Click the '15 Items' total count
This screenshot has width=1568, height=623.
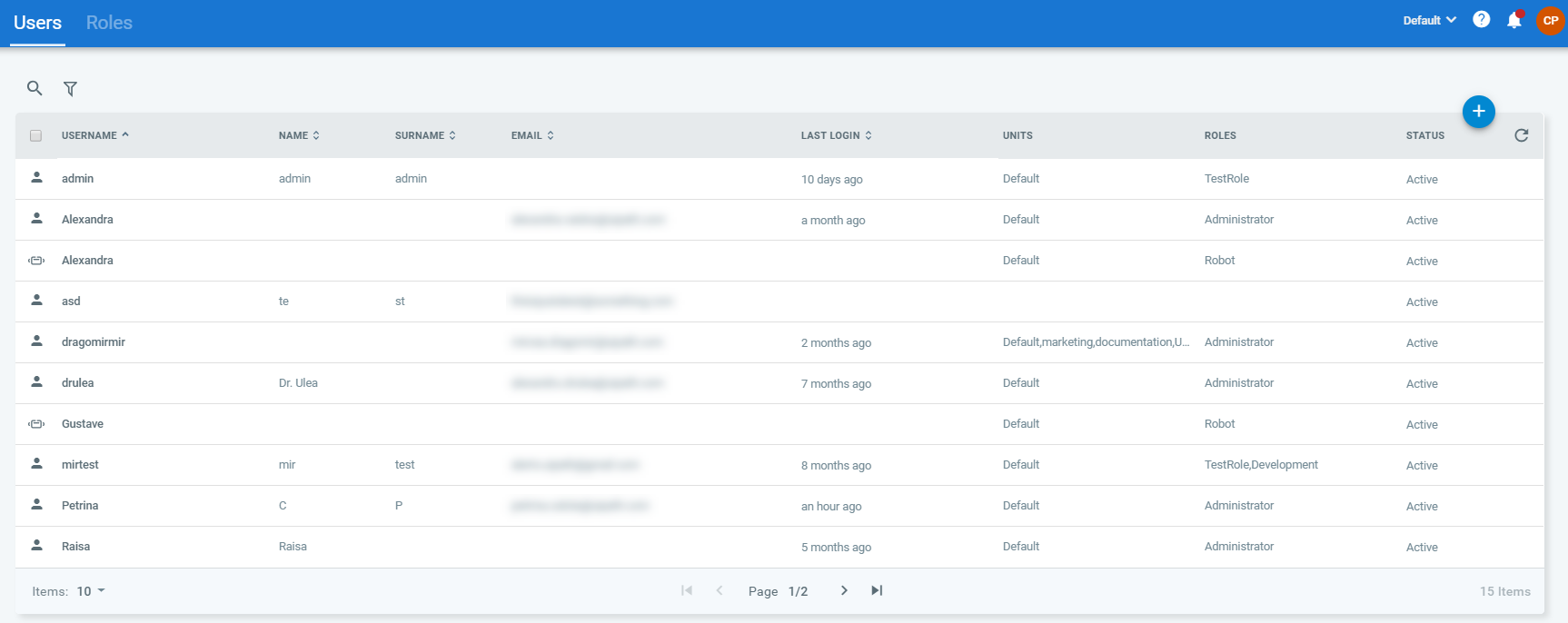pos(1504,591)
